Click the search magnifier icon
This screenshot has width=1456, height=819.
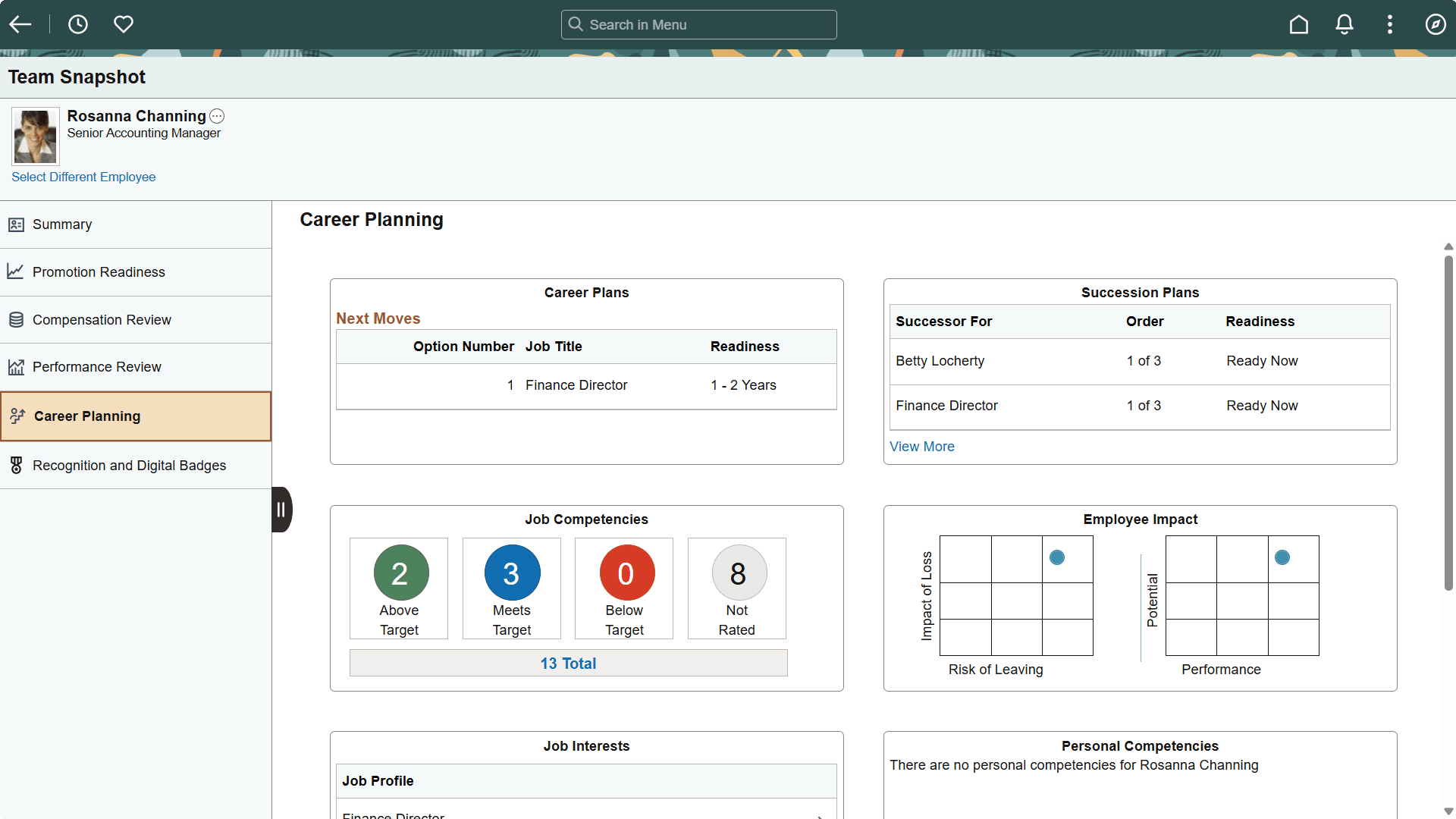pyautogui.click(x=576, y=24)
